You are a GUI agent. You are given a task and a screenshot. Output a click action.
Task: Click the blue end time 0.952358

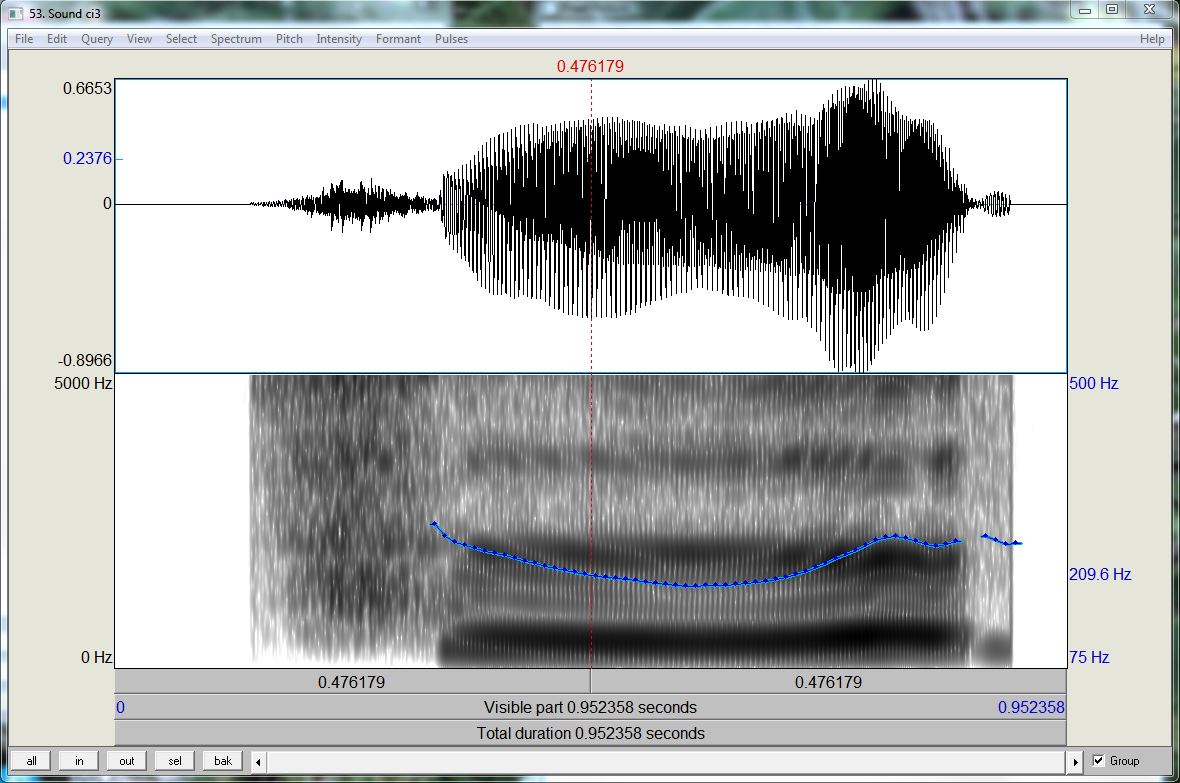point(1031,708)
